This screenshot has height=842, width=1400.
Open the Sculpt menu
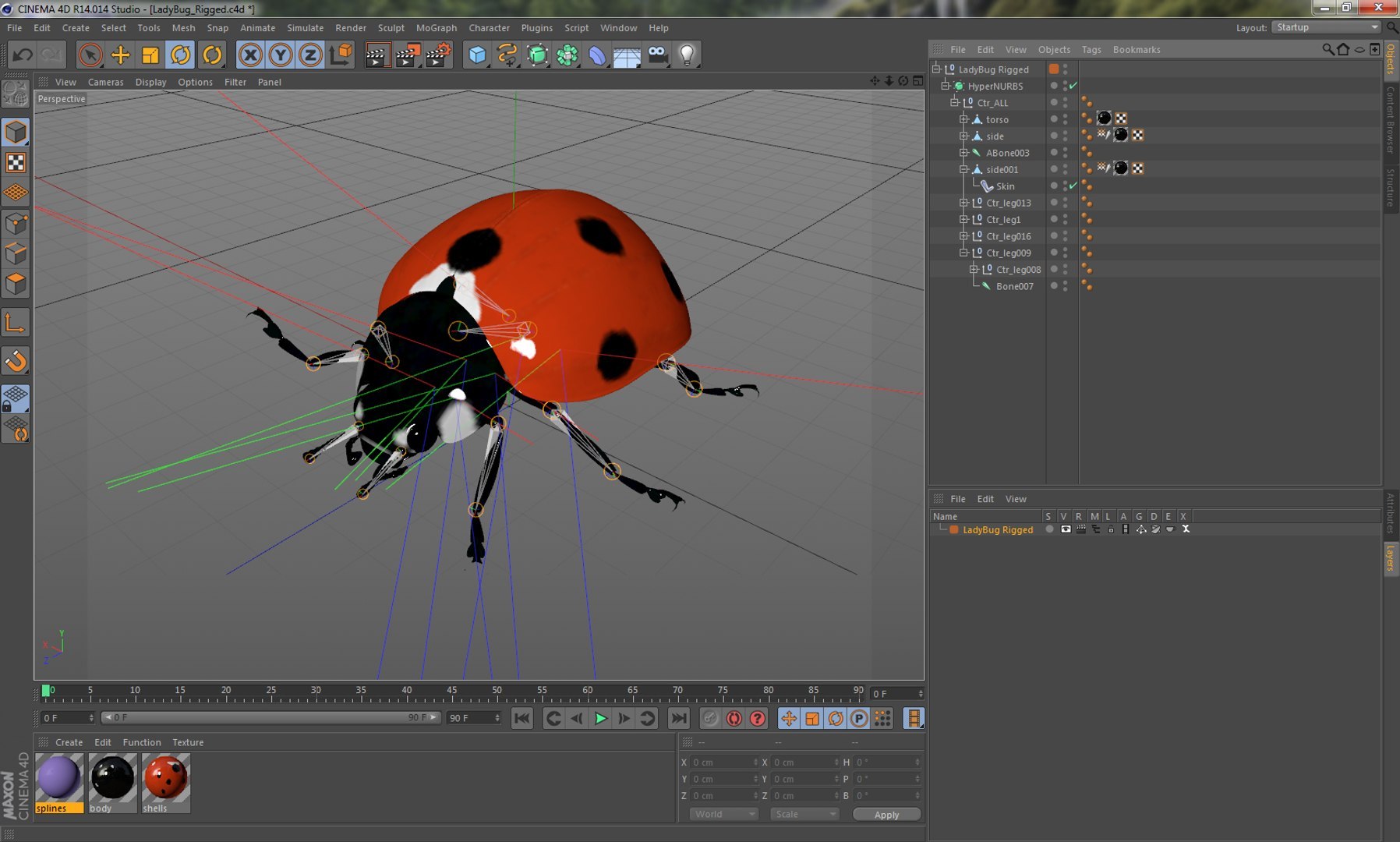click(x=391, y=27)
